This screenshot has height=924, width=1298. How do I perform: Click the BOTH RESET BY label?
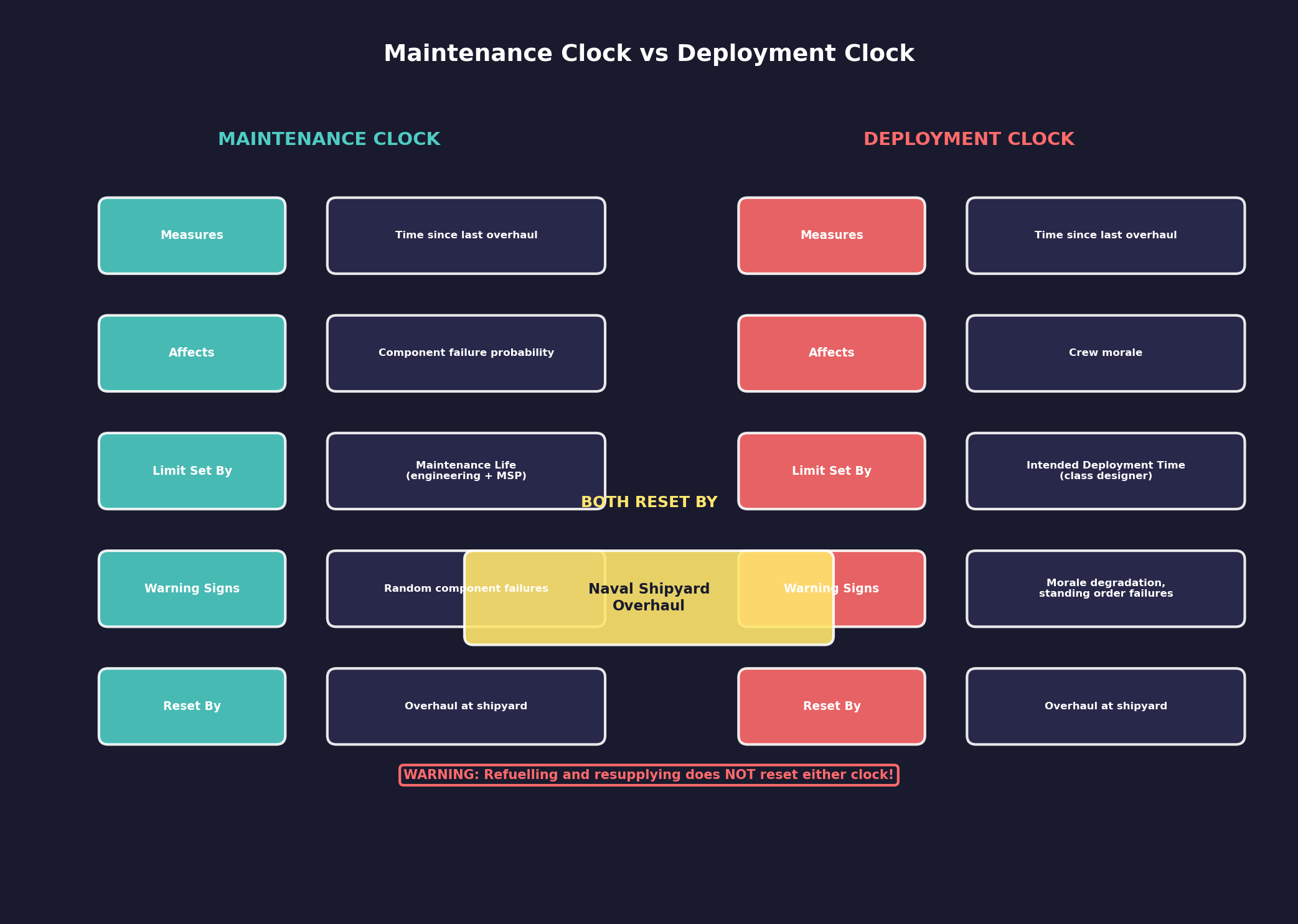pos(649,502)
